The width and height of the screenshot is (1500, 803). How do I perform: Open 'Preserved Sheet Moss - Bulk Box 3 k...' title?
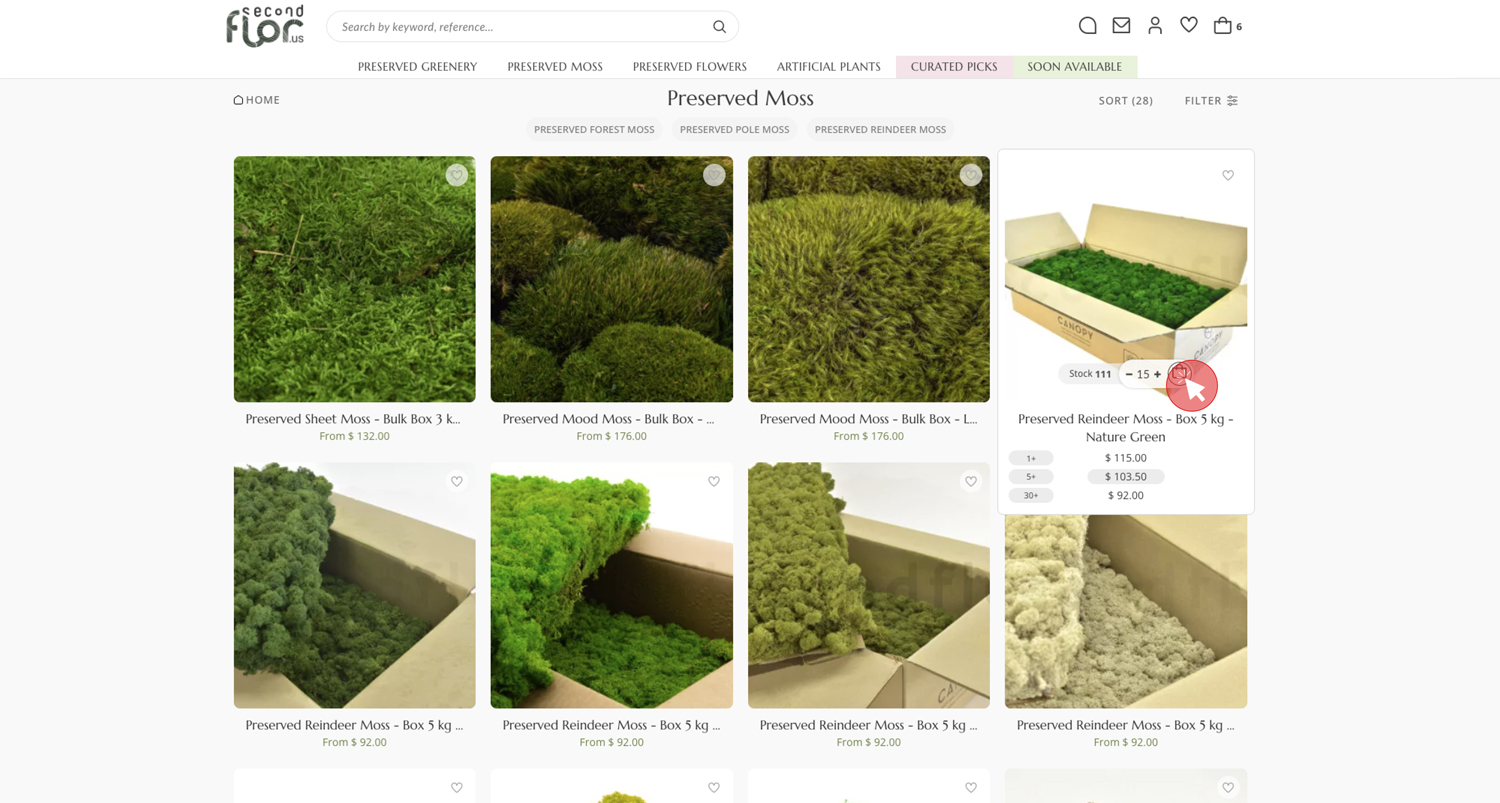coord(354,419)
